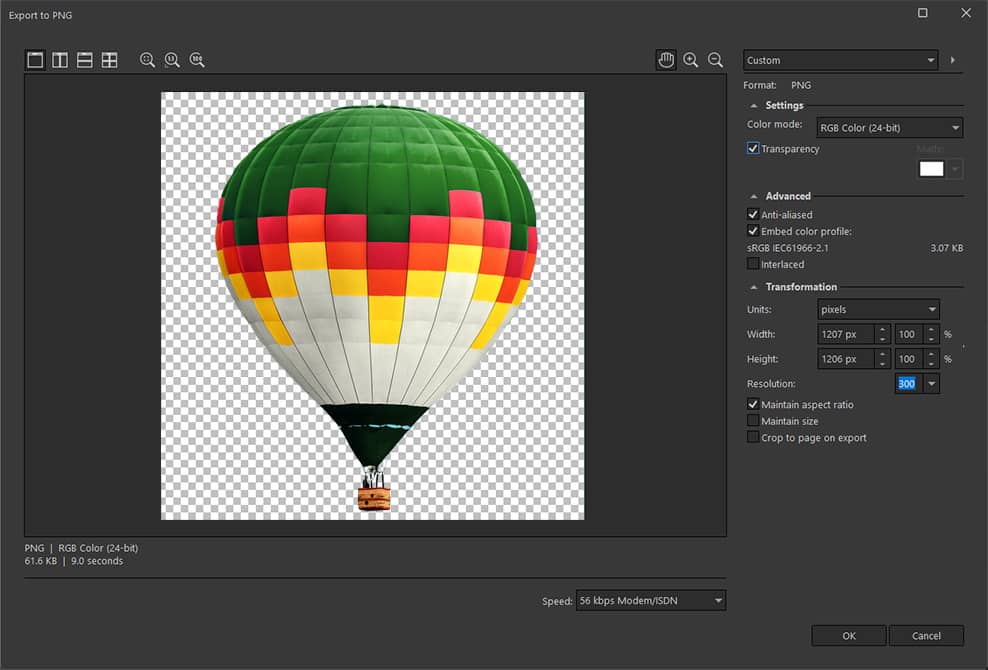Click the Zoom in magnifier tool
The image size is (988, 670).
[690, 60]
